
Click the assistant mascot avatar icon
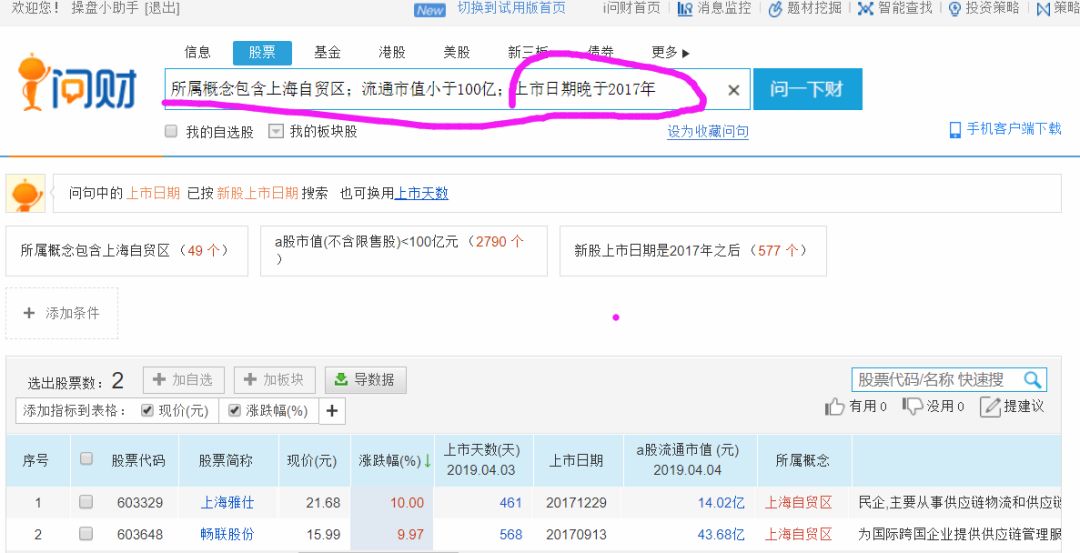(x=25, y=194)
